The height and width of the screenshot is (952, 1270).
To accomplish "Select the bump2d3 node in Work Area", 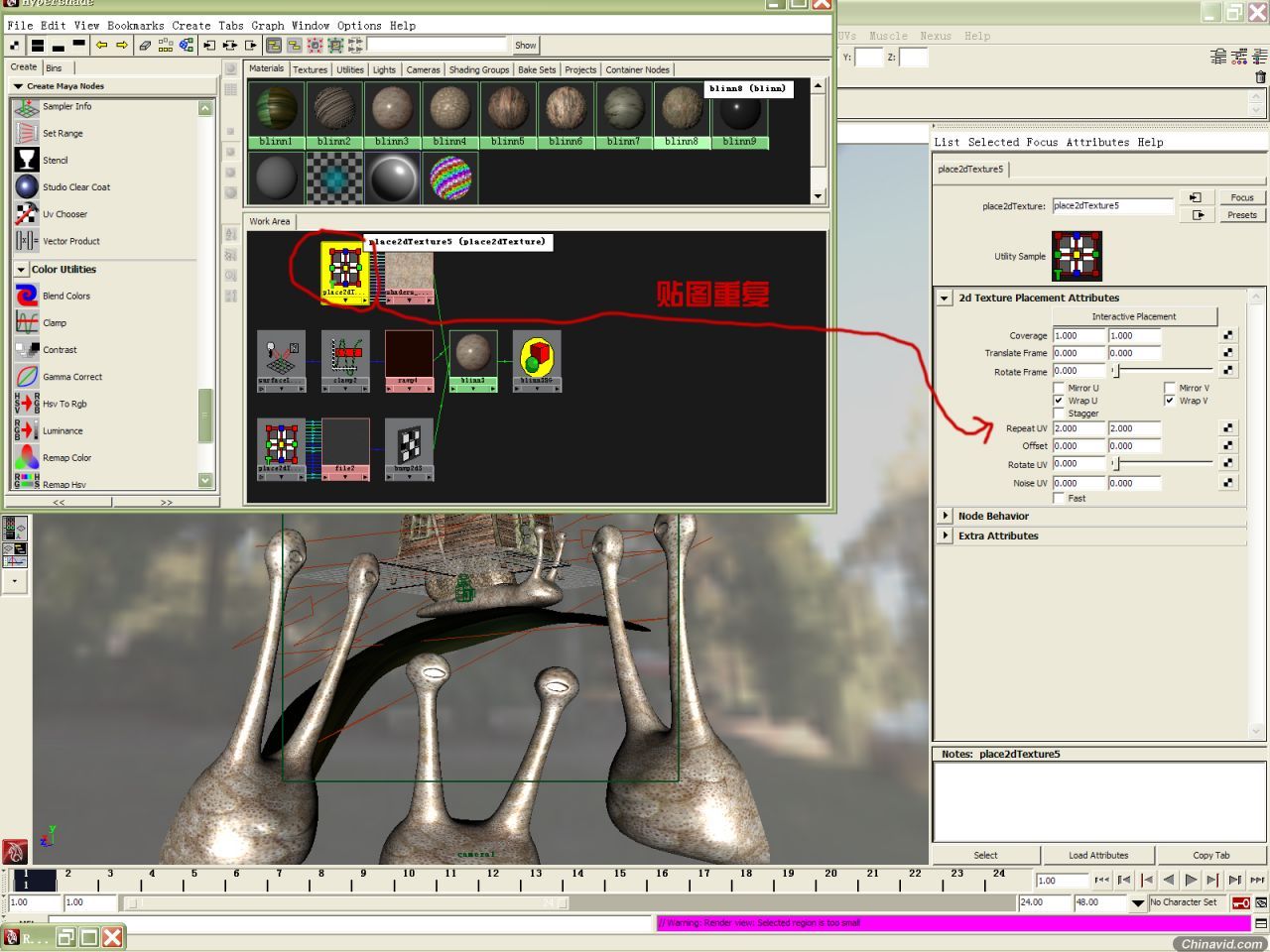I will [409, 448].
